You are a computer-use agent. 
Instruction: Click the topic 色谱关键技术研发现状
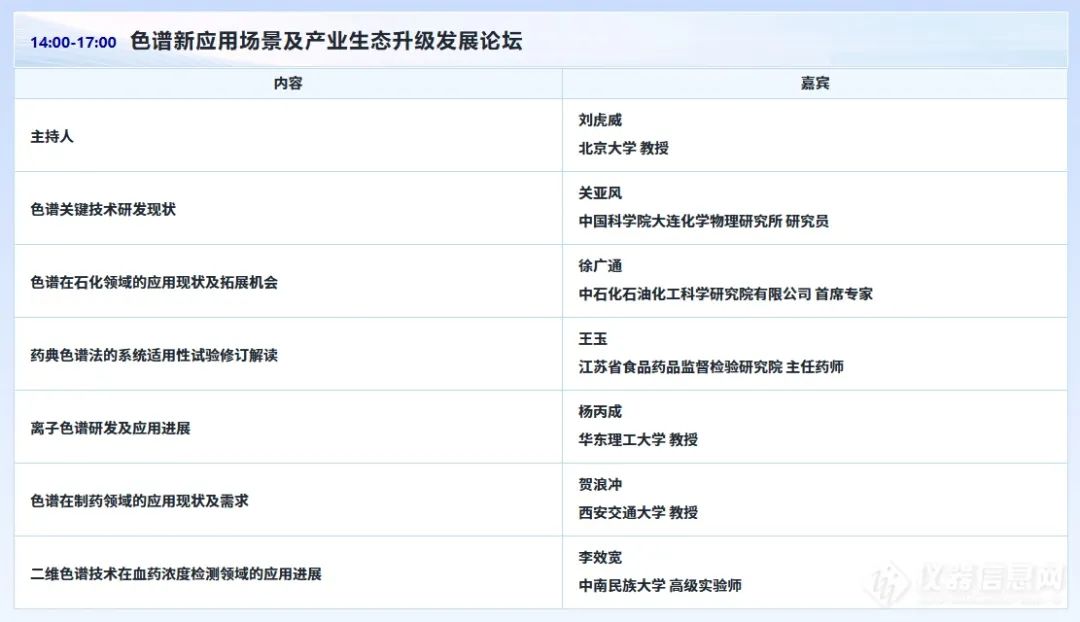click(103, 209)
